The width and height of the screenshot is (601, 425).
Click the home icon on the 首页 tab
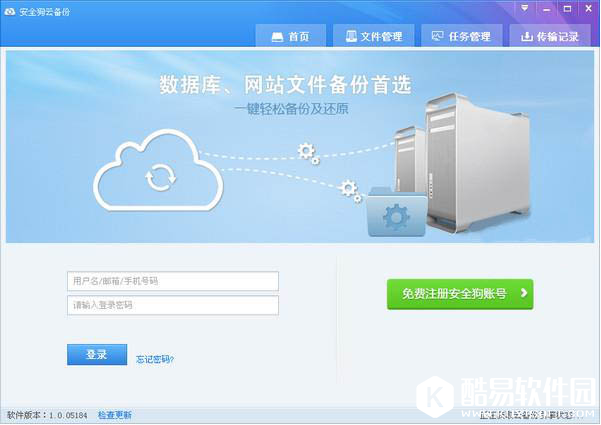277,37
